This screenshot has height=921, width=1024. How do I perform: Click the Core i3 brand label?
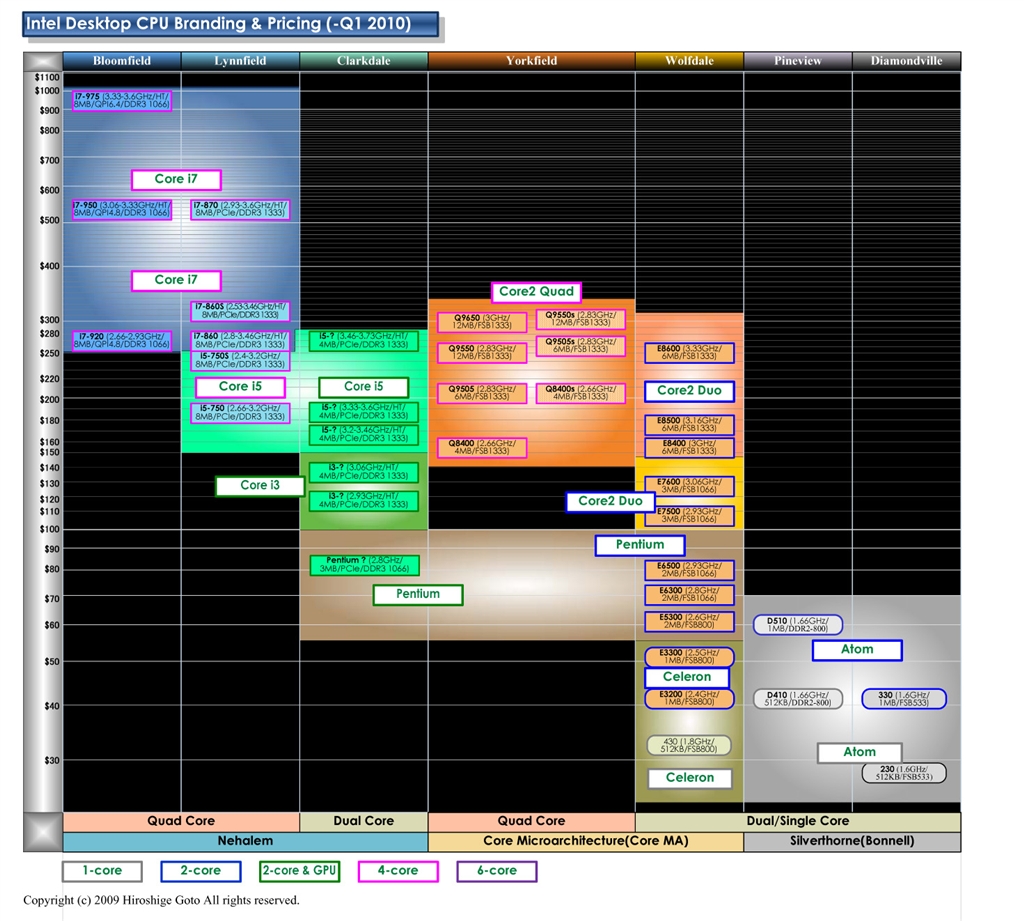(x=260, y=485)
